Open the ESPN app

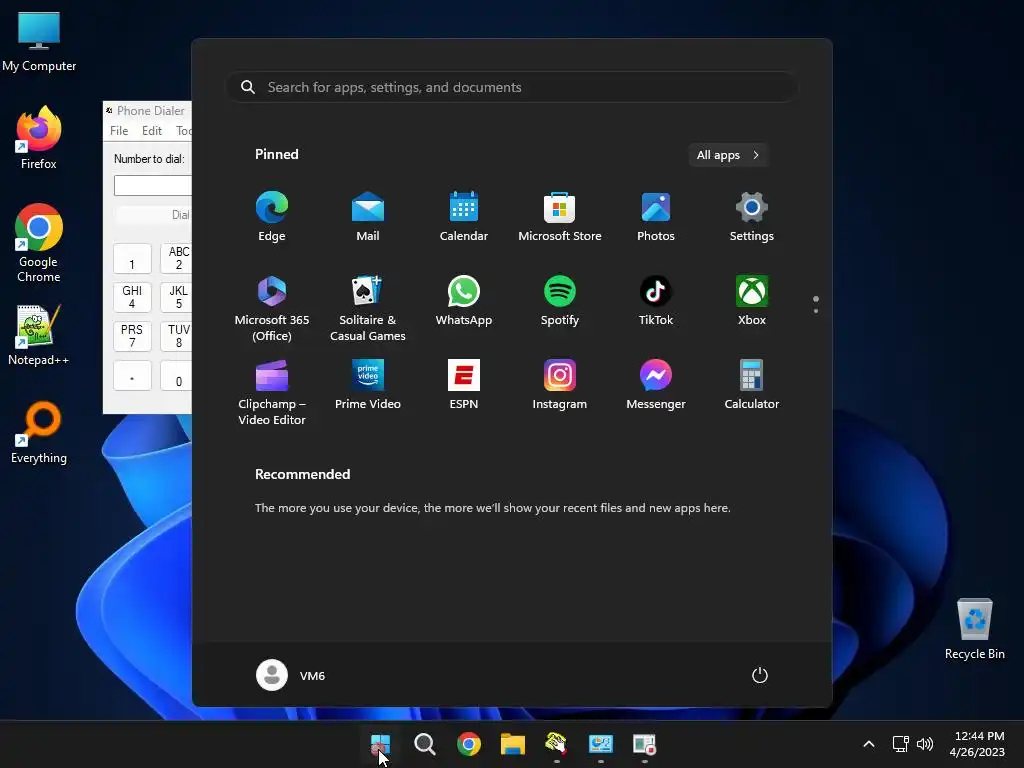point(464,385)
